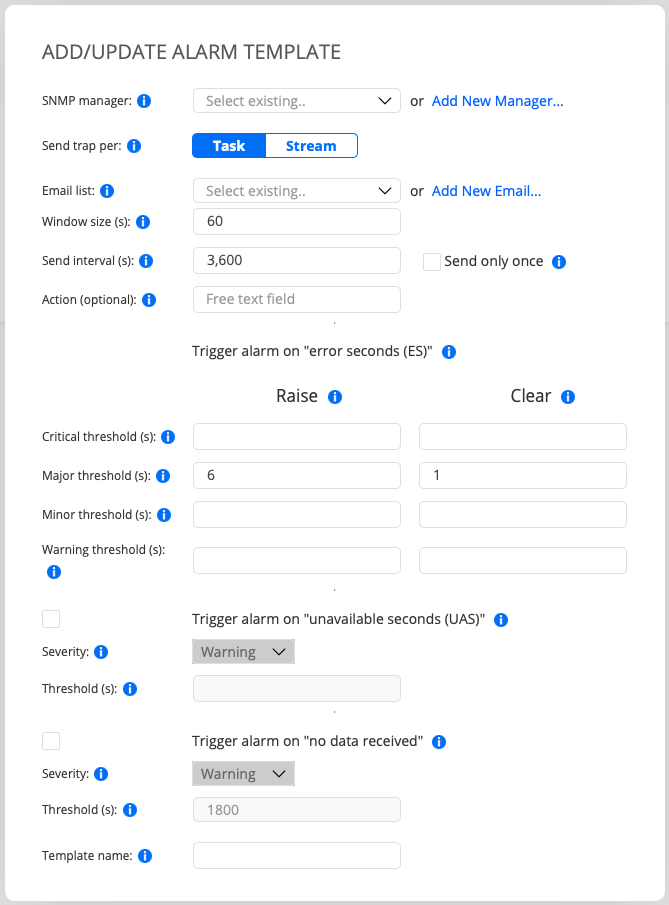Switch trap sending to Stream

coord(310,145)
